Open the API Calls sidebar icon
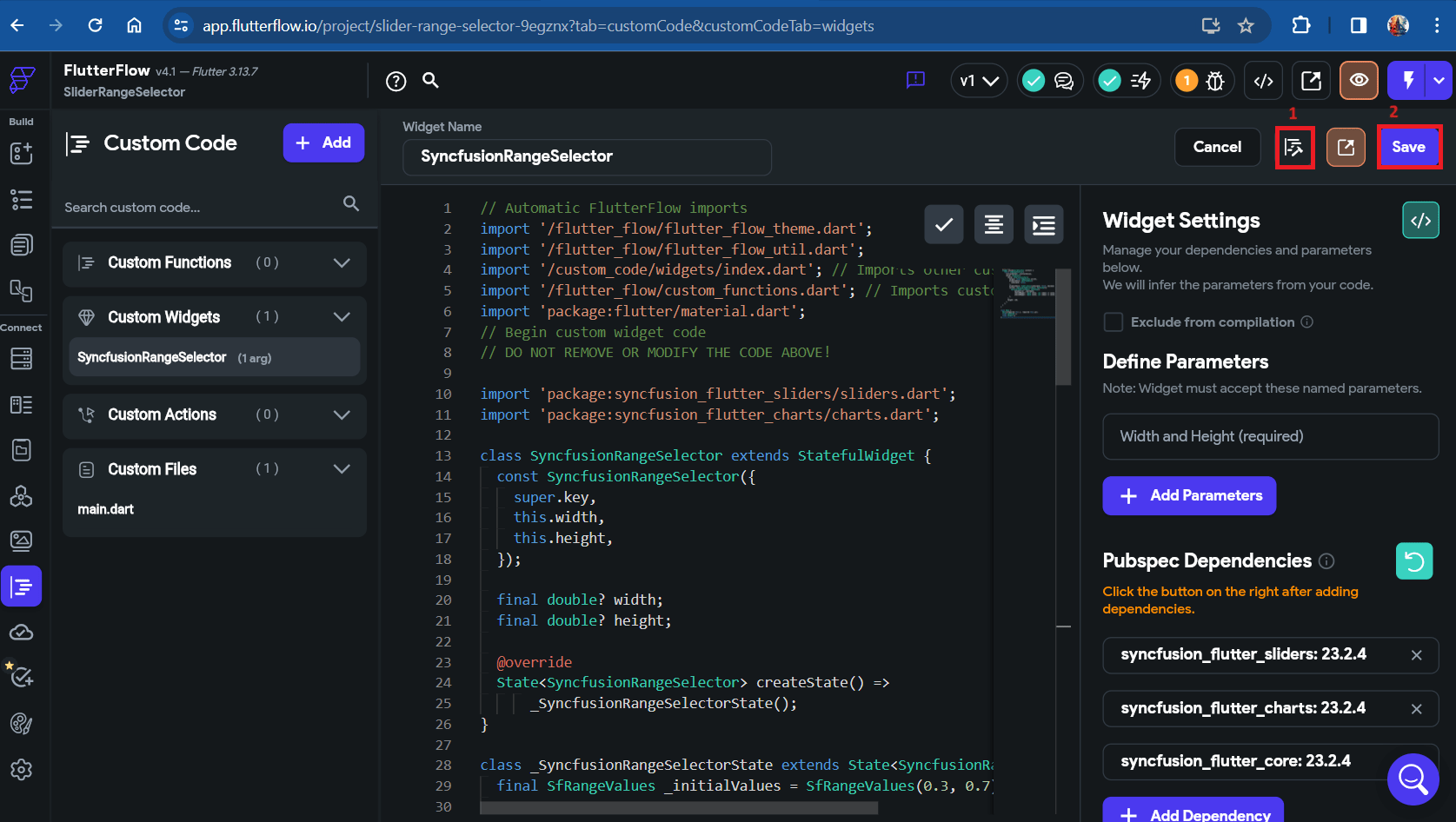Screen dimensions: 1456x822 pyautogui.click(x=21, y=496)
